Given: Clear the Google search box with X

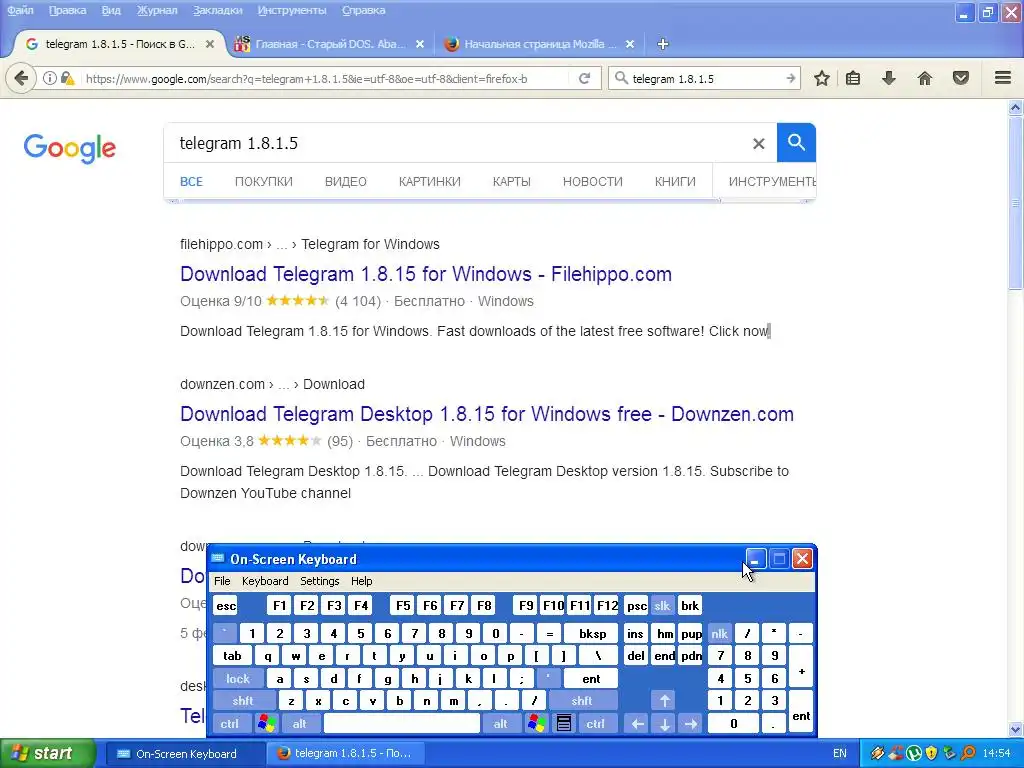Looking at the screenshot, I should [758, 144].
